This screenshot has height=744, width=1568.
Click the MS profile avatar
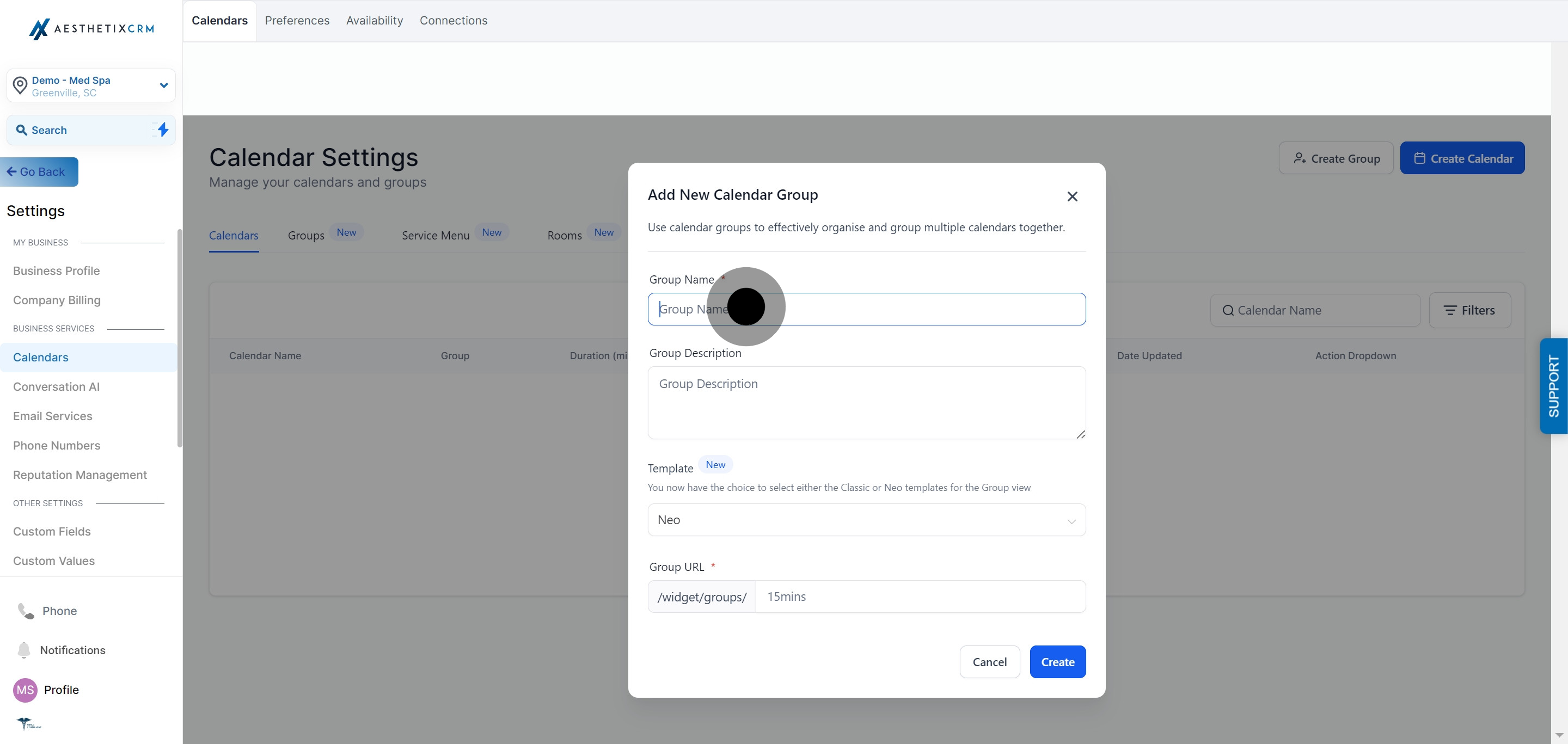tap(25, 690)
